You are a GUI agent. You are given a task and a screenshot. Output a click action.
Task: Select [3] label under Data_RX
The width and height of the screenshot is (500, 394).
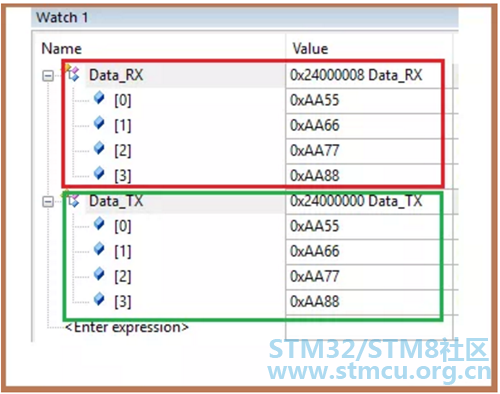123,176
